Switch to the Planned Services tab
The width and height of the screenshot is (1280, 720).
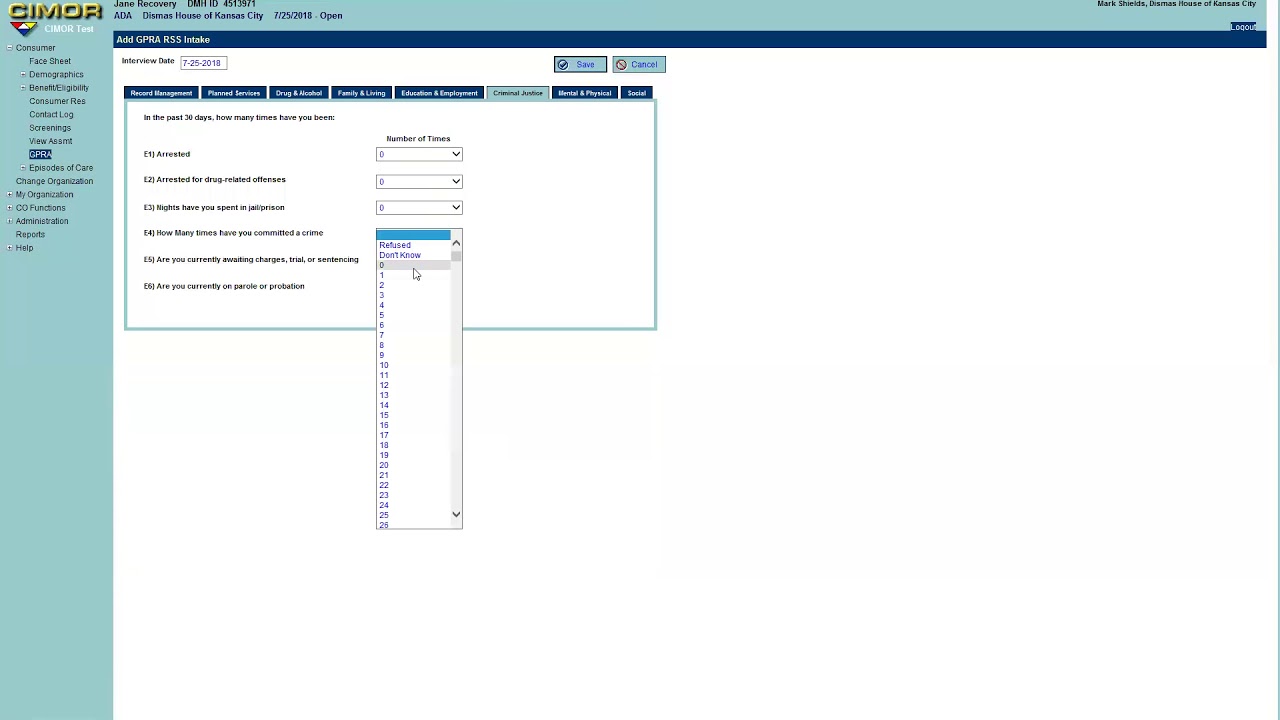point(233,93)
